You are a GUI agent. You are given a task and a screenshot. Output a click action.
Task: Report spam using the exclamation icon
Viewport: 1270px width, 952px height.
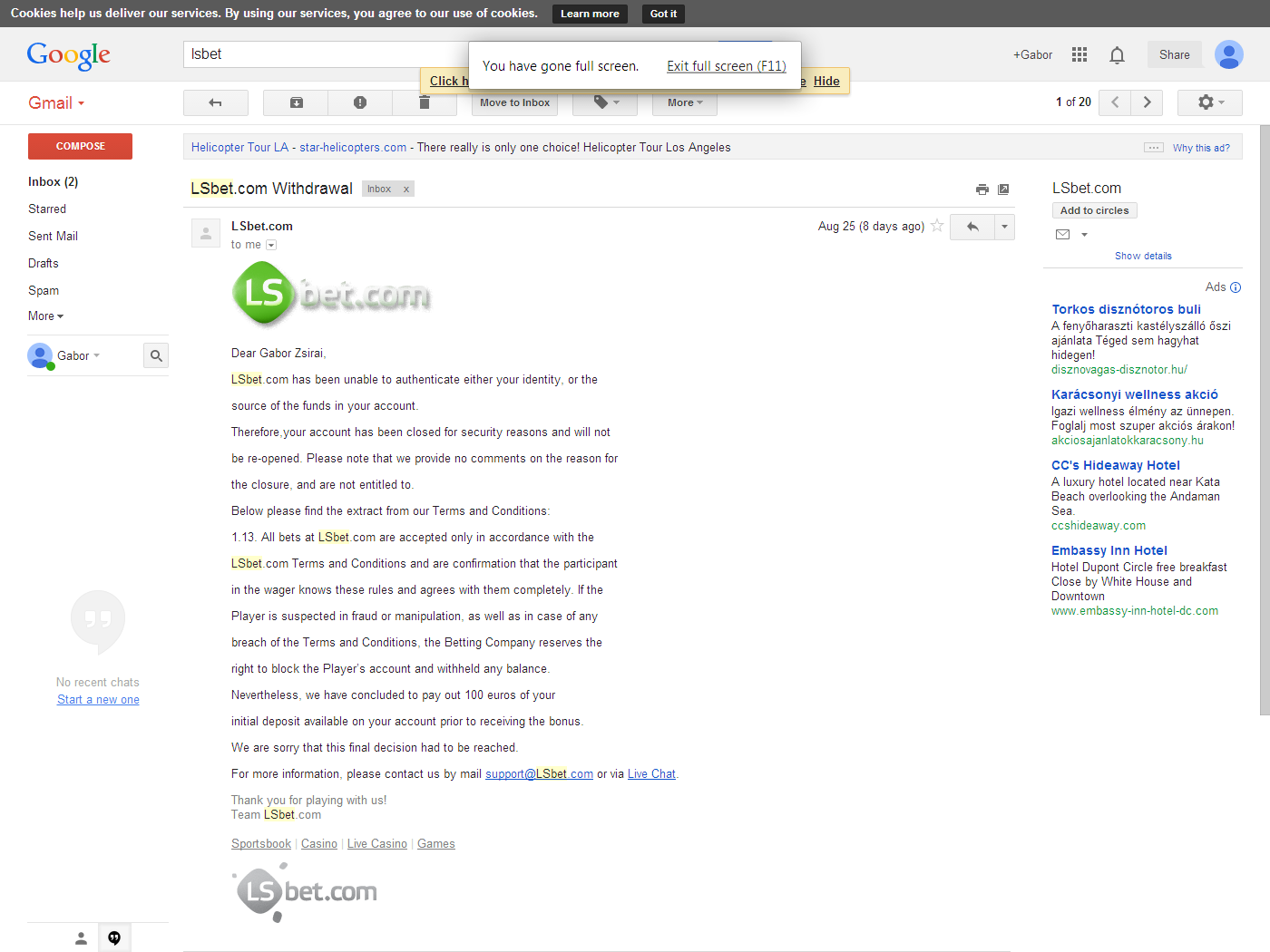click(x=360, y=102)
